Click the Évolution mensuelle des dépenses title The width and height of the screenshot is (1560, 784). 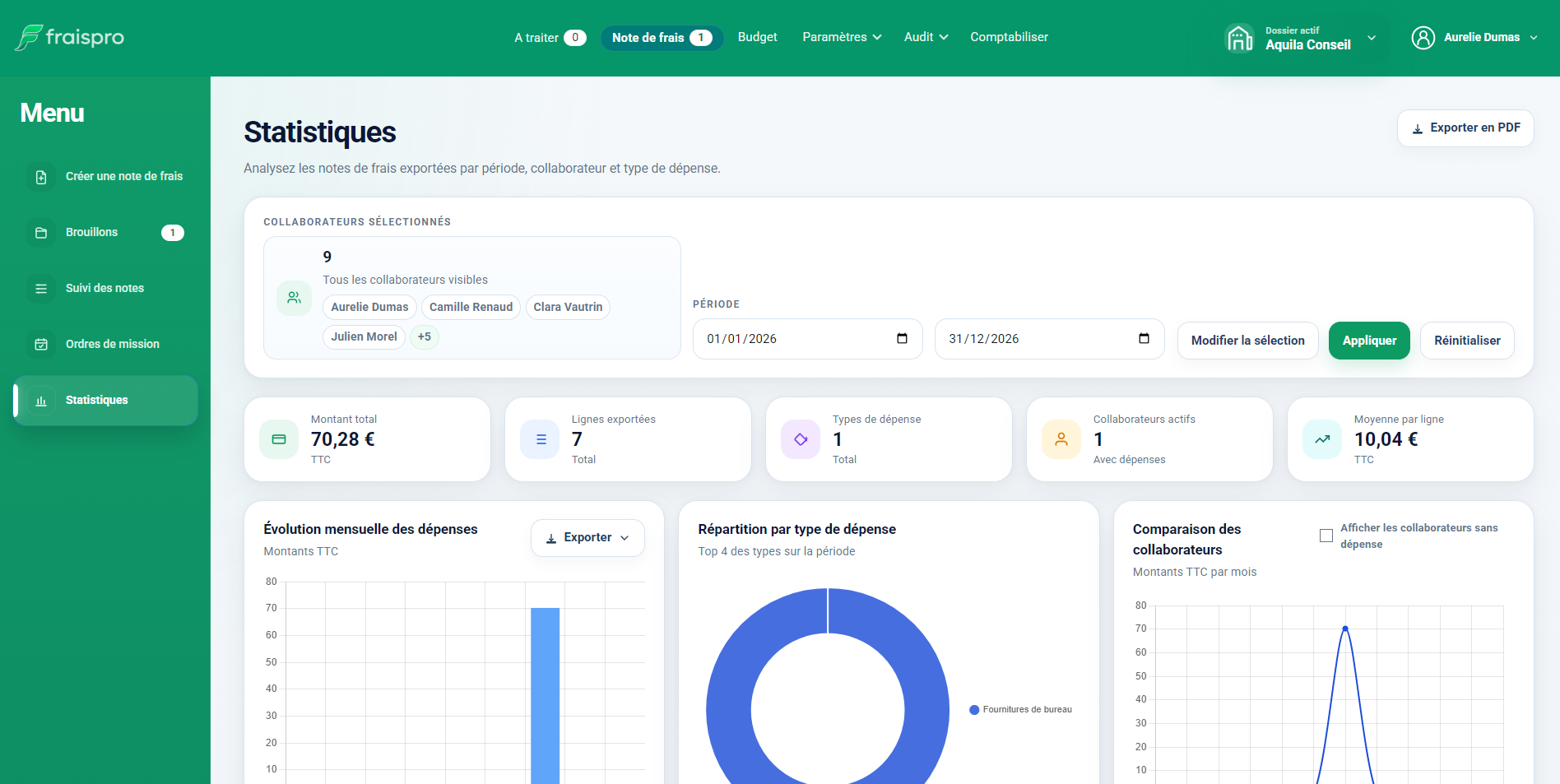(370, 530)
